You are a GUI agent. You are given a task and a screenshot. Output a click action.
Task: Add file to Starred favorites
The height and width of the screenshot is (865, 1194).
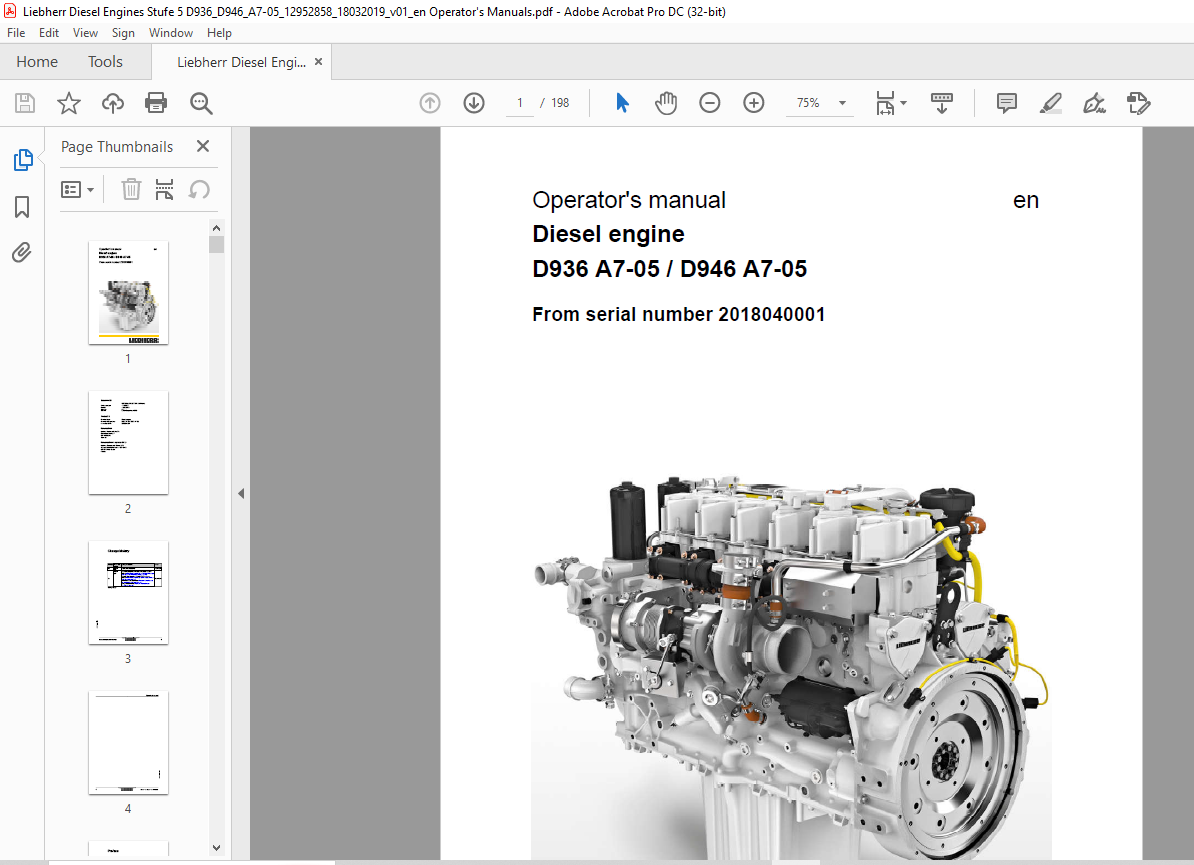(69, 103)
